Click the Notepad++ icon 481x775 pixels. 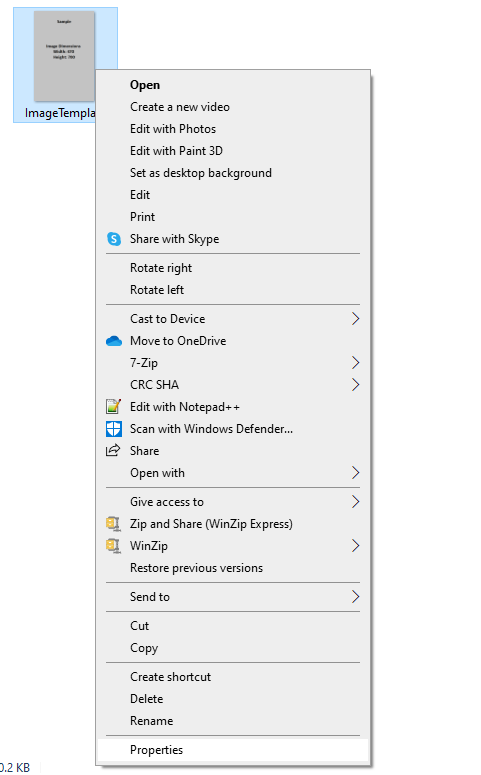coord(114,407)
